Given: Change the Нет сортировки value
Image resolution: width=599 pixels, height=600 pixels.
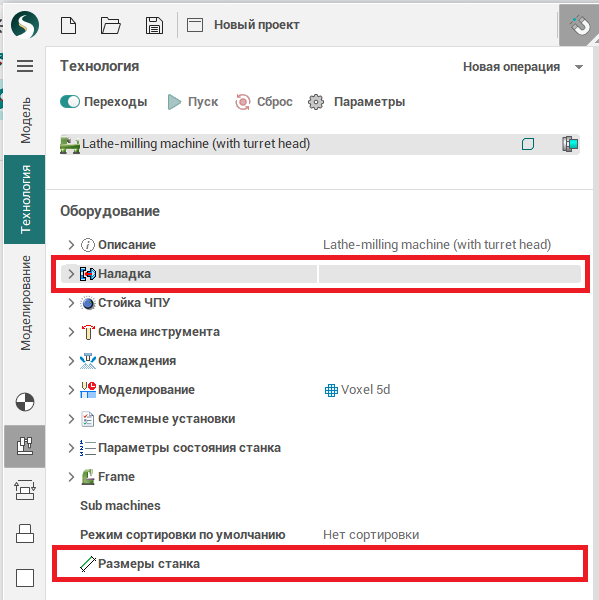Looking at the screenshot, I should click(x=371, y=535).
